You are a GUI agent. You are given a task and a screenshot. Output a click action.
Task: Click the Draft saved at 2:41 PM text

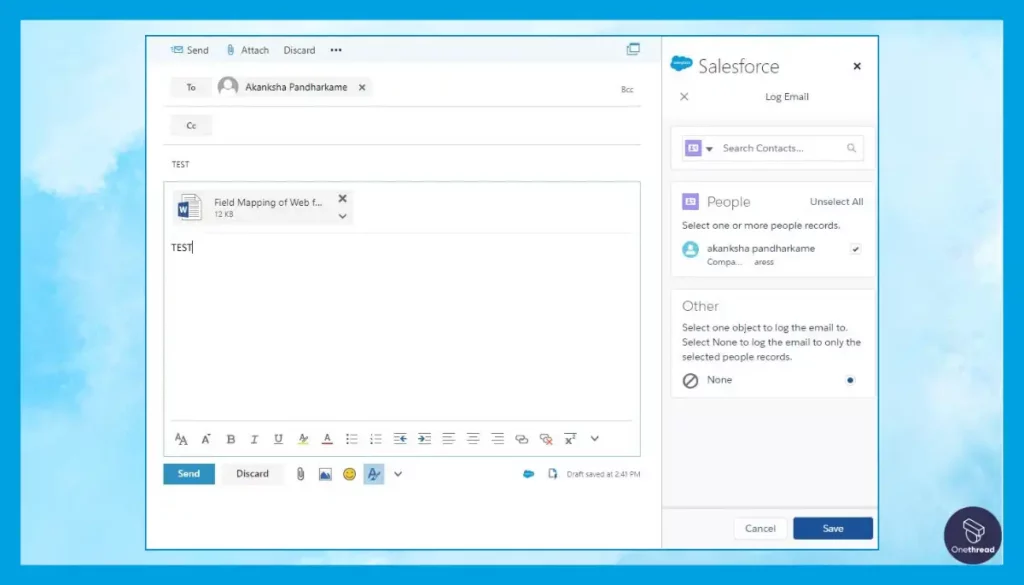pos(603,475)
